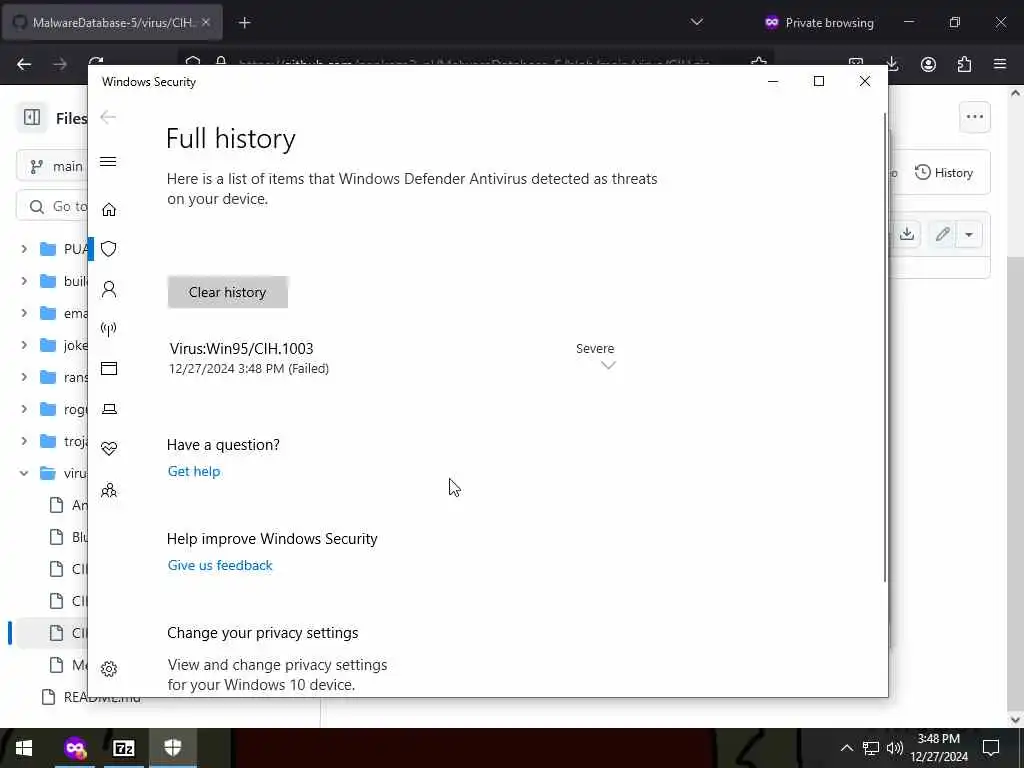Open Virus & threat protection shield icon
The height and width of the screenshot is (768, 1024).
pos(109,249)
